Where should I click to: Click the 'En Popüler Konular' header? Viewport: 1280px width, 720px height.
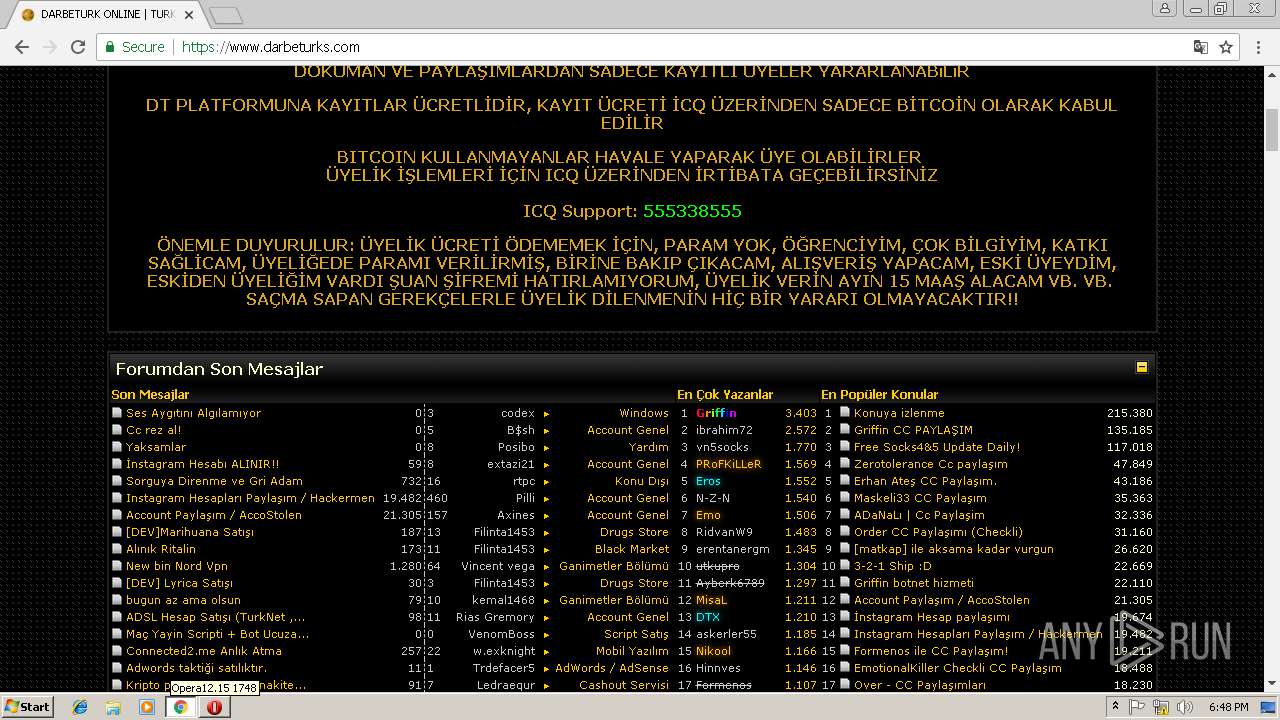[879, 395]
